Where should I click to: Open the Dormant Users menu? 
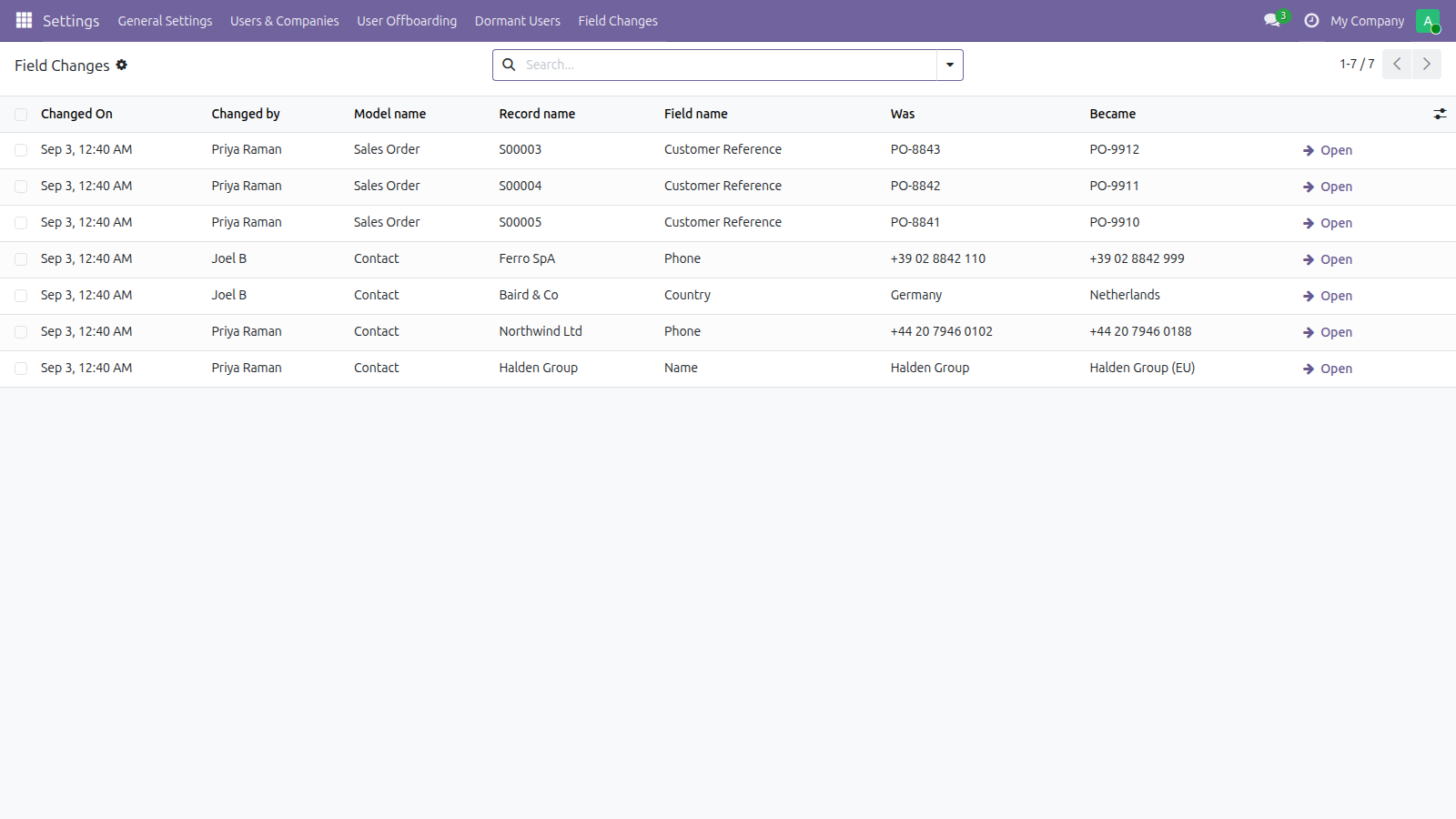517,21
